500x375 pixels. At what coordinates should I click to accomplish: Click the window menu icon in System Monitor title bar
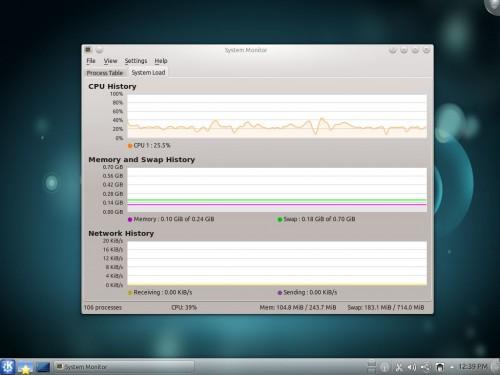[x=88, y=50]
